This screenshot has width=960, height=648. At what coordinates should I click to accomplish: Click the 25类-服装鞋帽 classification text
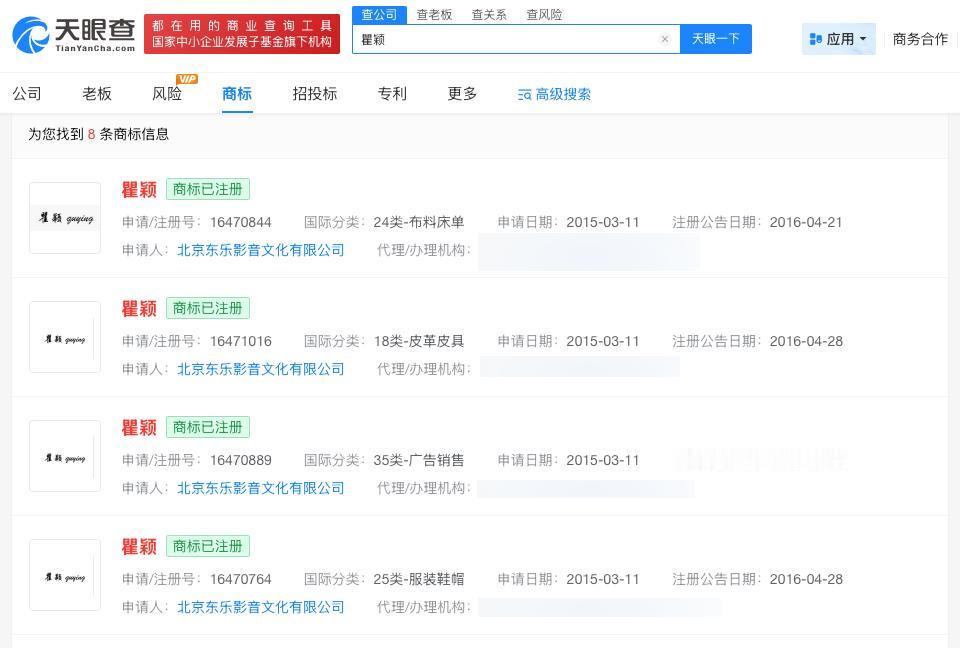click(419, 579)
